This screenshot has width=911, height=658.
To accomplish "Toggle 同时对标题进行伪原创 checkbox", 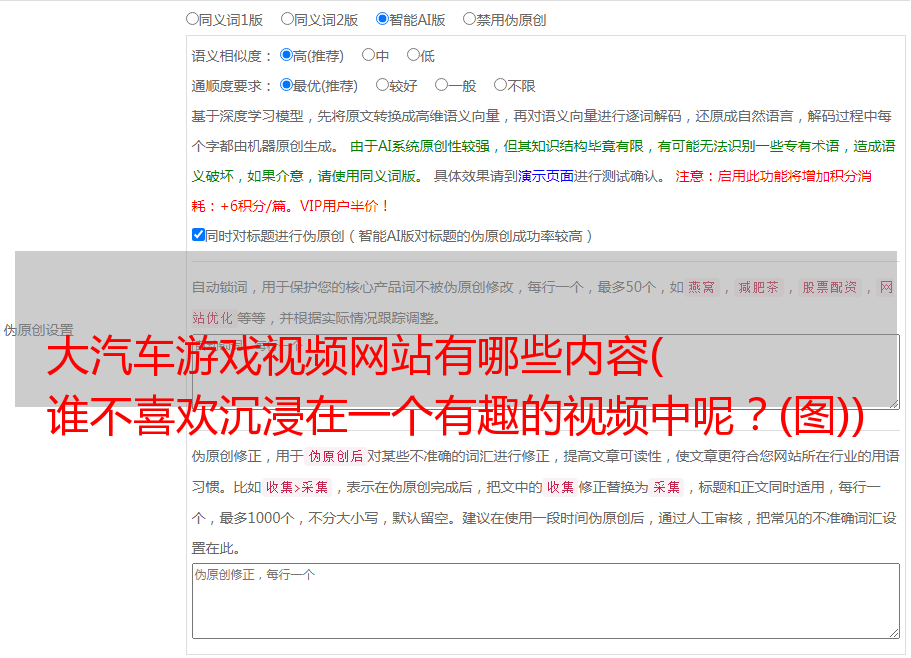I will point(198,235).
